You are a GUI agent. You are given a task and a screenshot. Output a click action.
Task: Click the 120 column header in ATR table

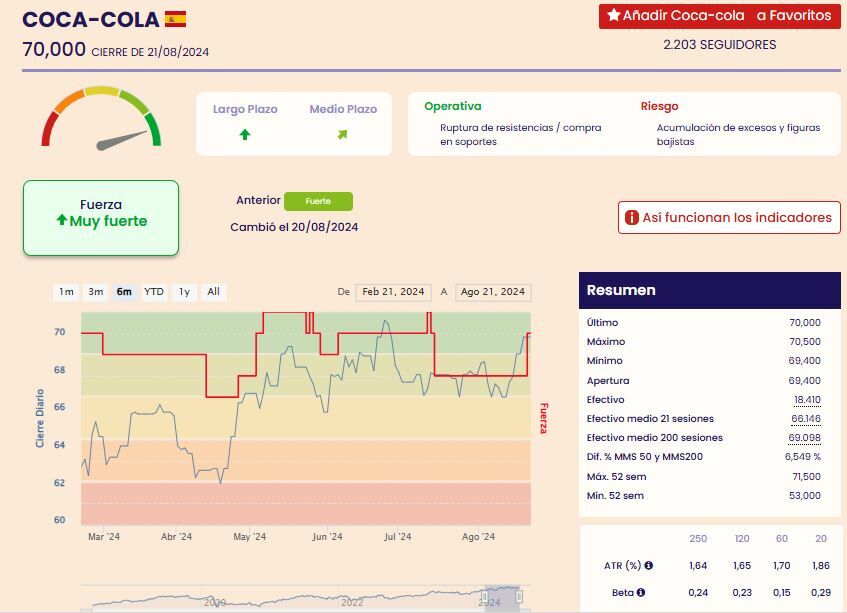pos(742,538)
